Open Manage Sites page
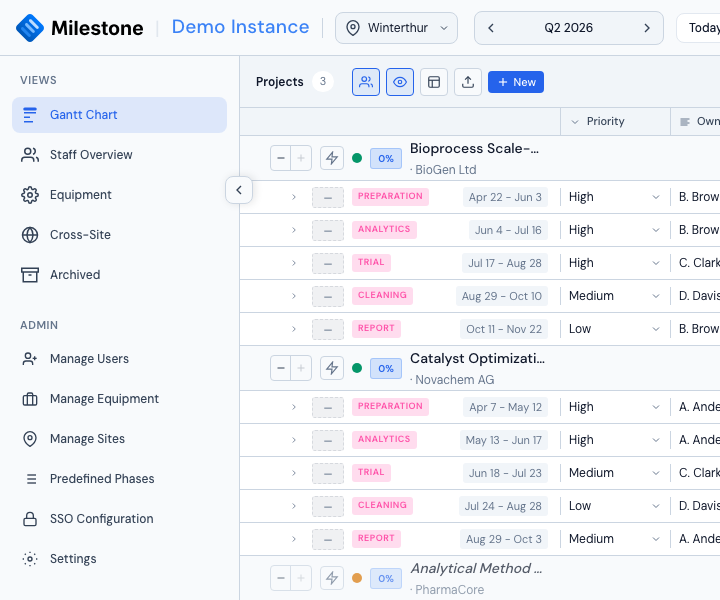 point(119,438)
